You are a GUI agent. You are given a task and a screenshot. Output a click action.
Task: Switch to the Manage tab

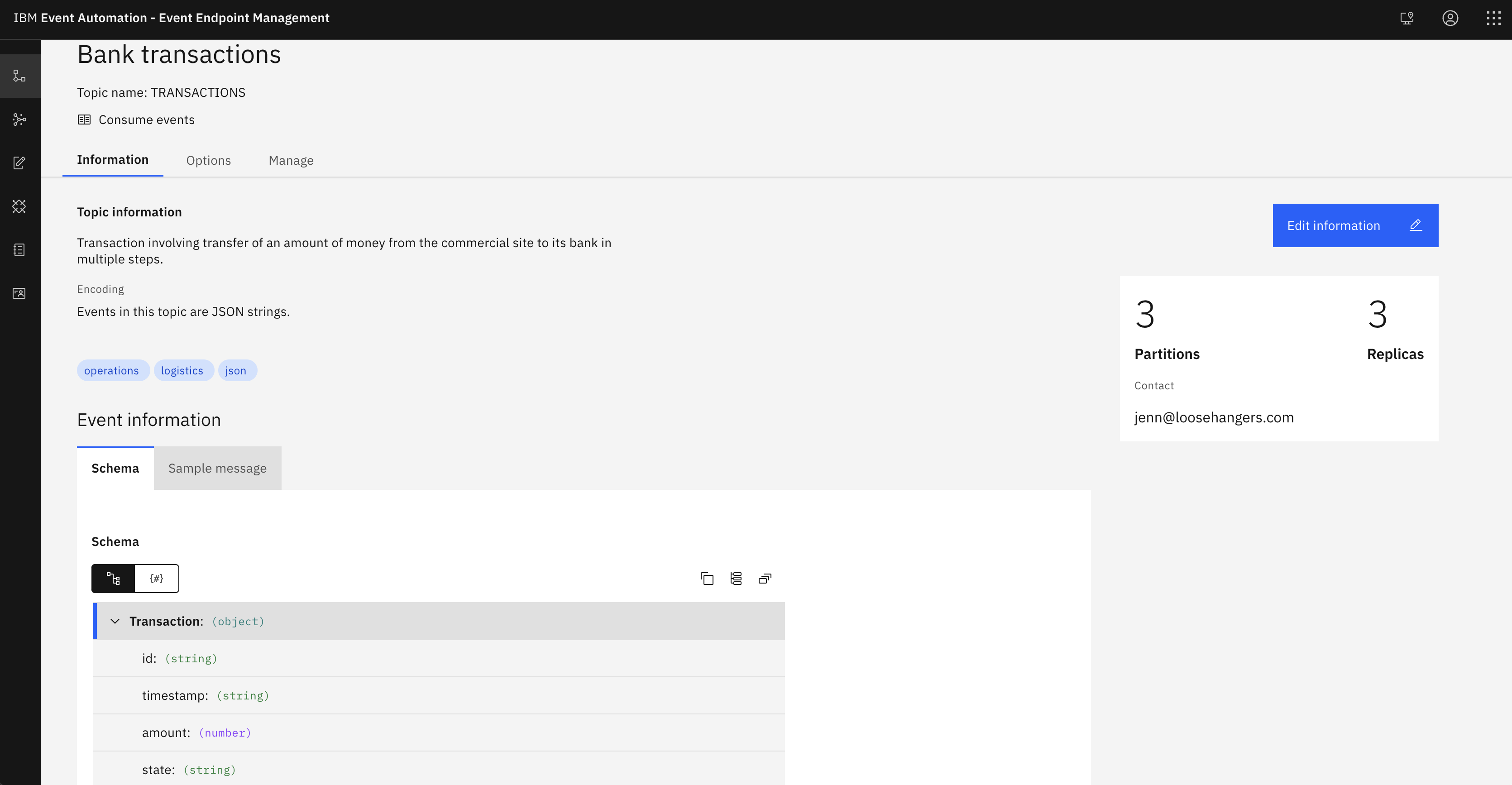tap(291, 160)
